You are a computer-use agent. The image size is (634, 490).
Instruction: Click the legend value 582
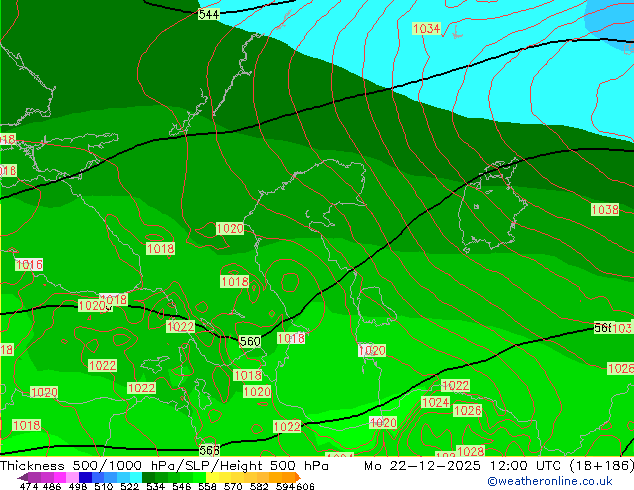(259, 486)
